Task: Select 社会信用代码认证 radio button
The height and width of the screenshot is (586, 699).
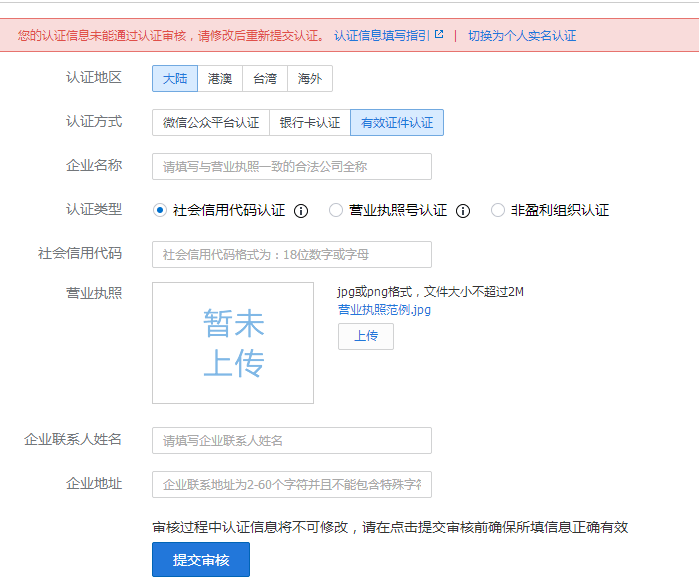Action: tap(160, 210)
